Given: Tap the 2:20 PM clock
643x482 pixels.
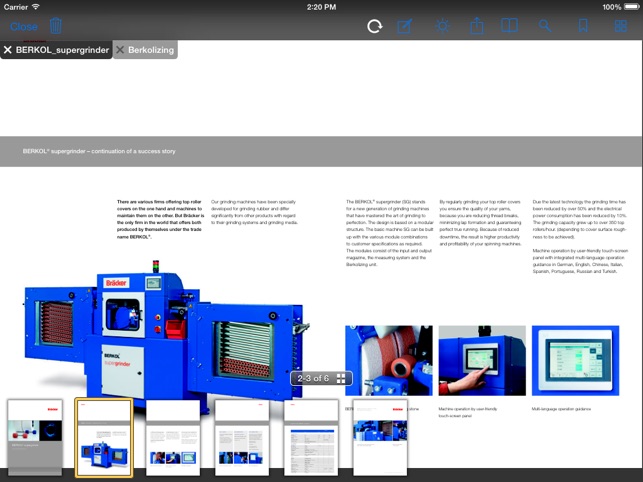Looking at the screenshot, I should (322, 7).
